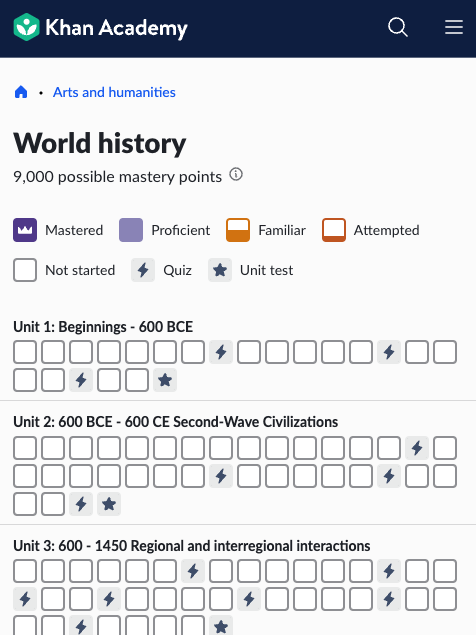Open first skill box in Unit 1

[25, 352]
